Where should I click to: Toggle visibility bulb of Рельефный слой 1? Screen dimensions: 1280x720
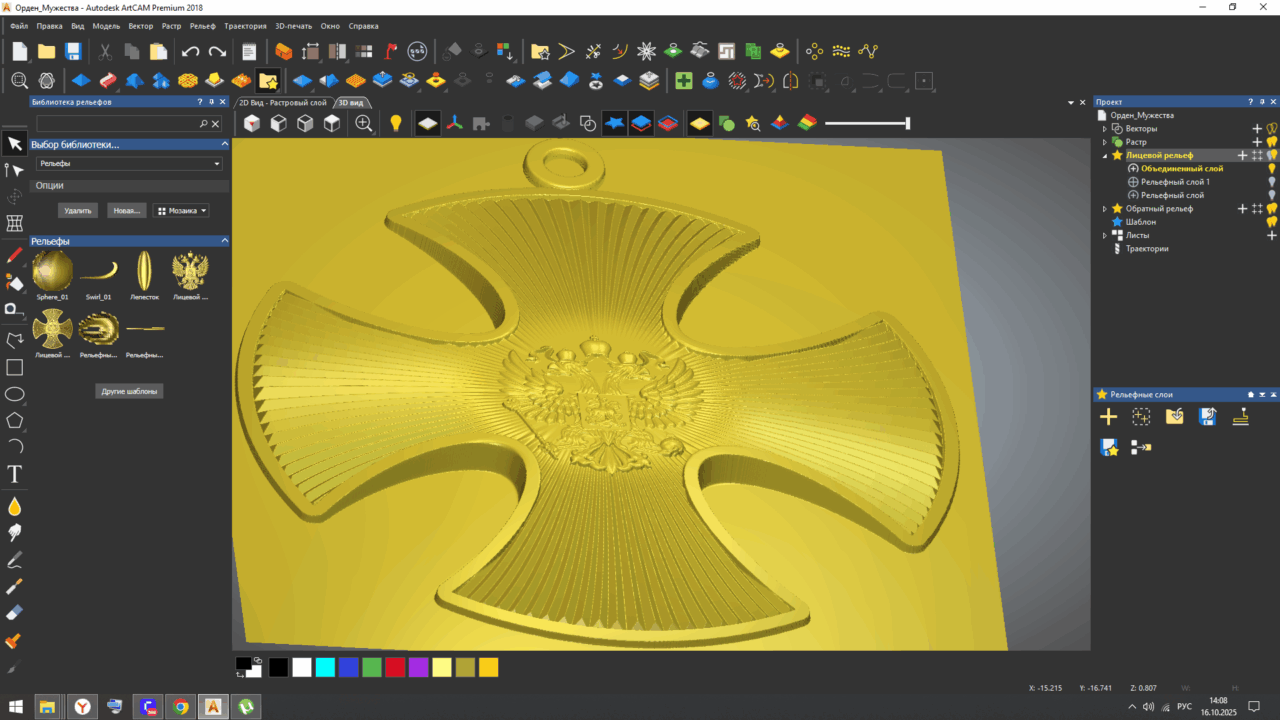click(1272, 182)
